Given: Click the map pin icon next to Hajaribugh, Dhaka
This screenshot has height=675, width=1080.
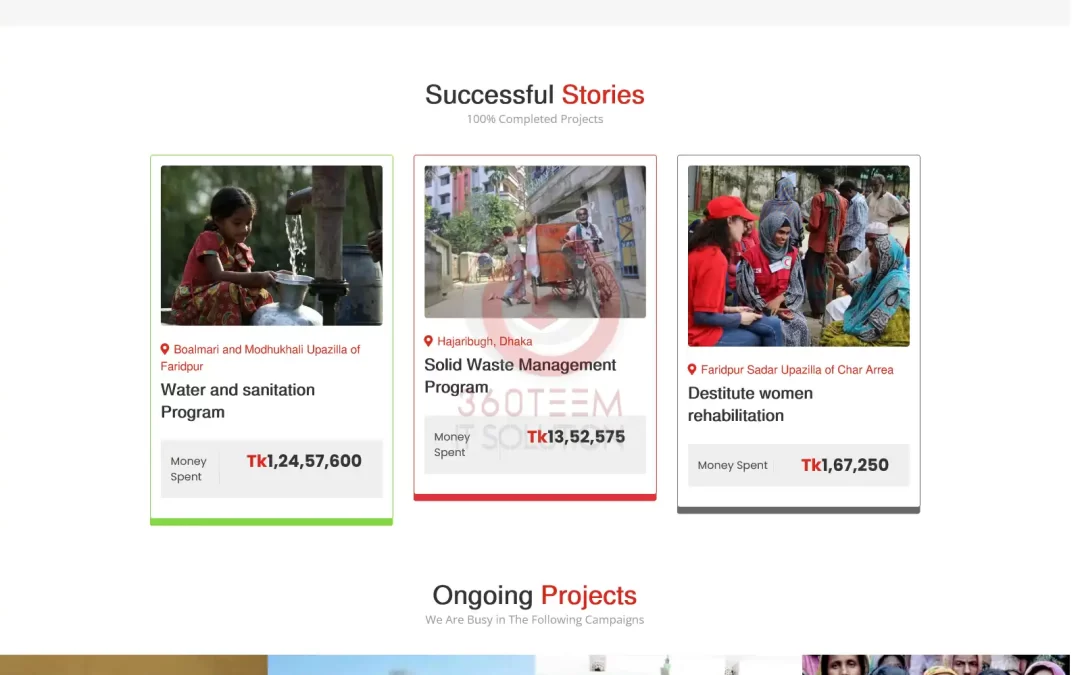Looking at the screenshot, I should click(429, 341).
